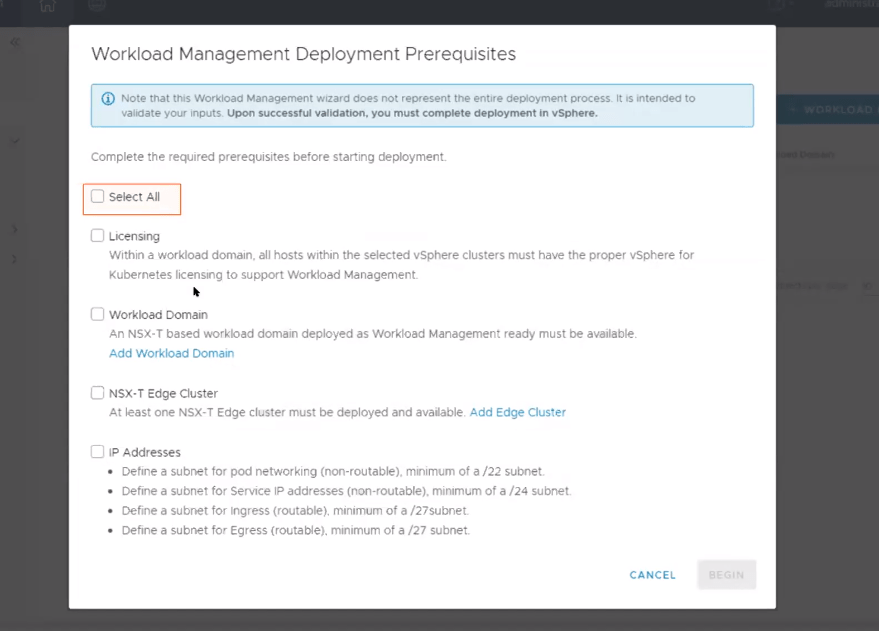Collapse the expanded section in the left sidebar
This screenshot has width=879, height=631.
point(15,141)
